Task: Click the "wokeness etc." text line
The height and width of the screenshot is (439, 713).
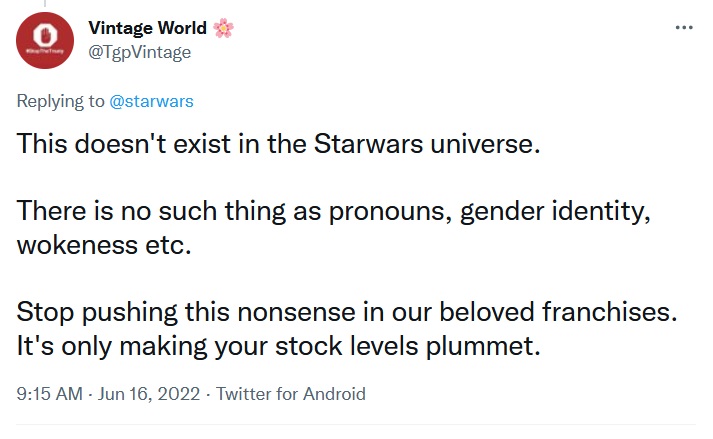Action: pos(104,245)
